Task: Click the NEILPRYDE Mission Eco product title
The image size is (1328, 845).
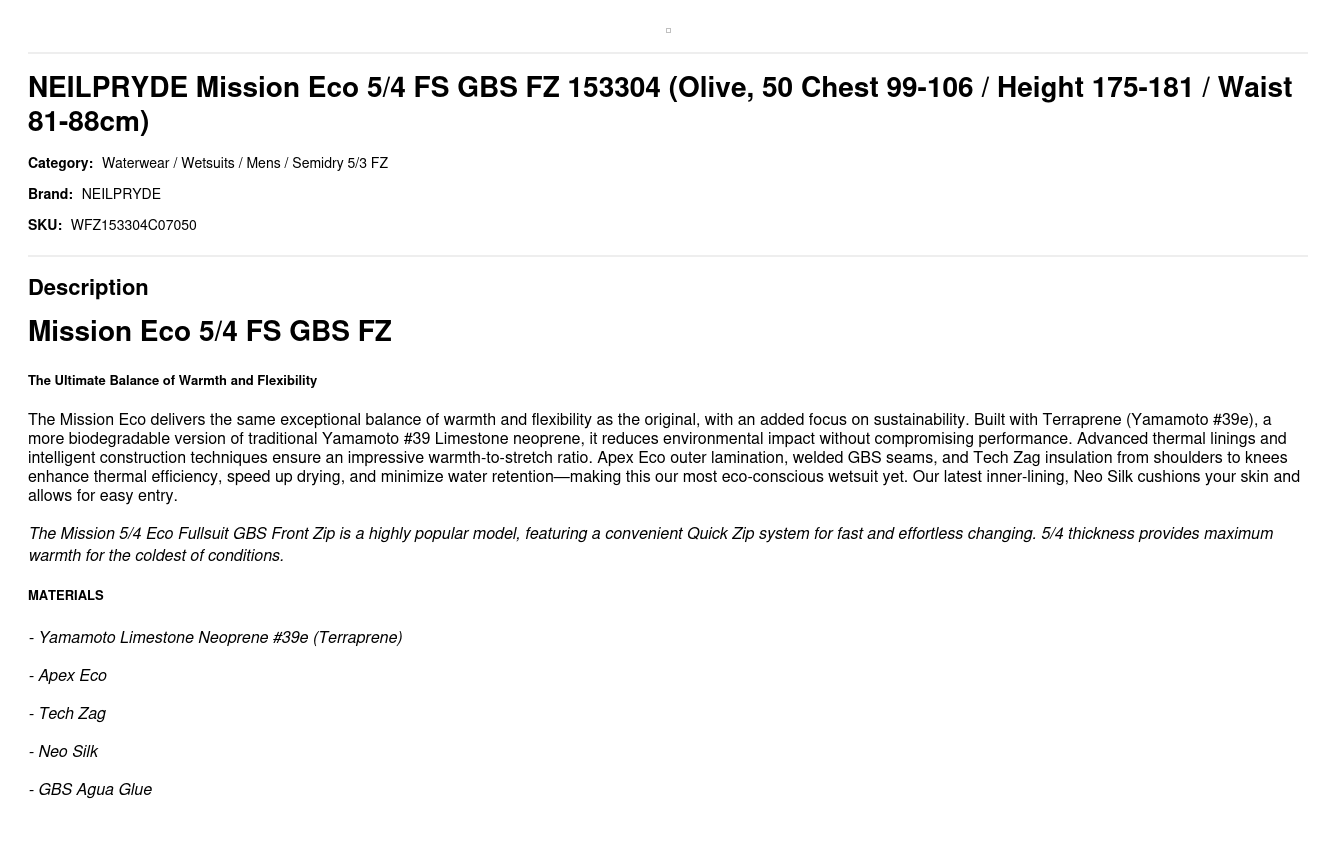Action: coord(660,104)
